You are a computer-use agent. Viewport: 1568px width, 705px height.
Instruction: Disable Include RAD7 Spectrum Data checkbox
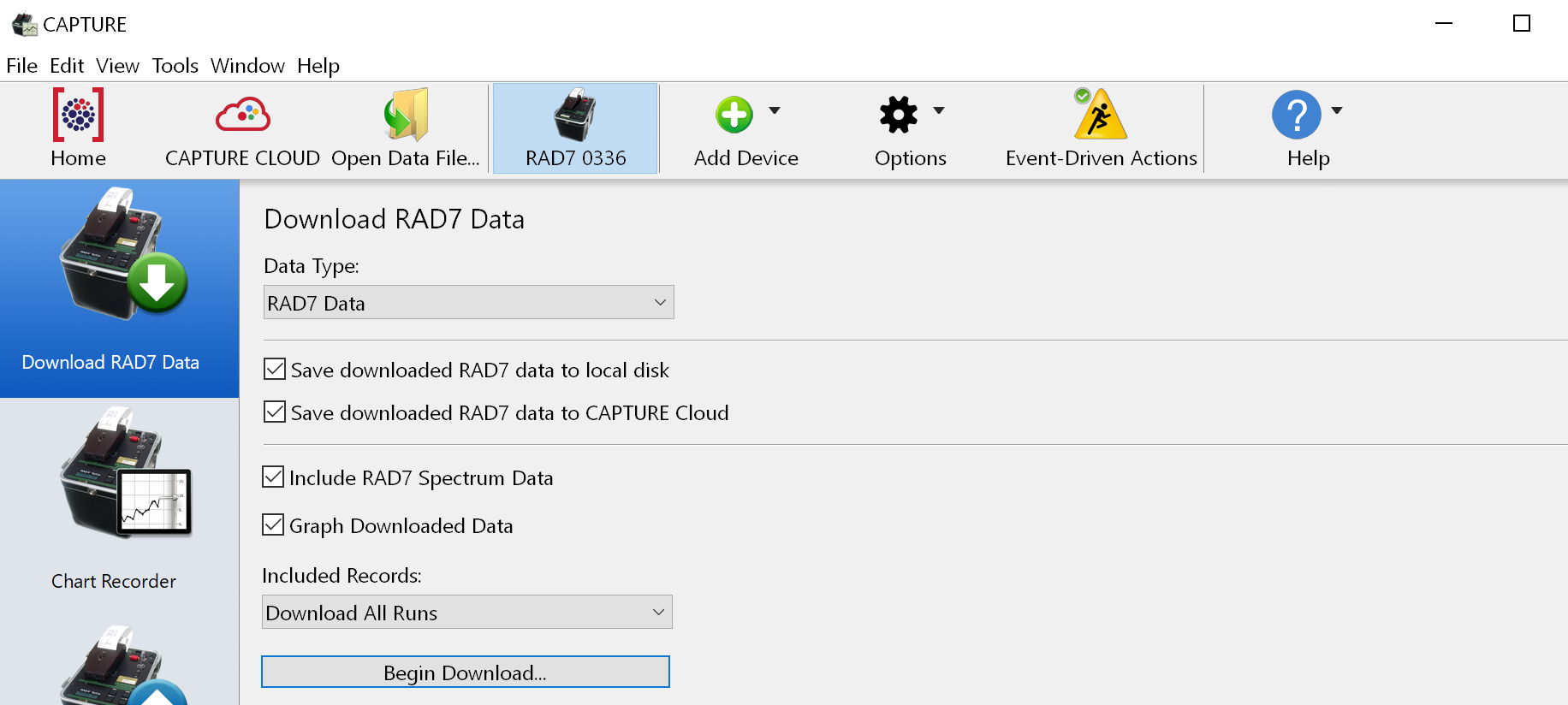tap(273, 477)
